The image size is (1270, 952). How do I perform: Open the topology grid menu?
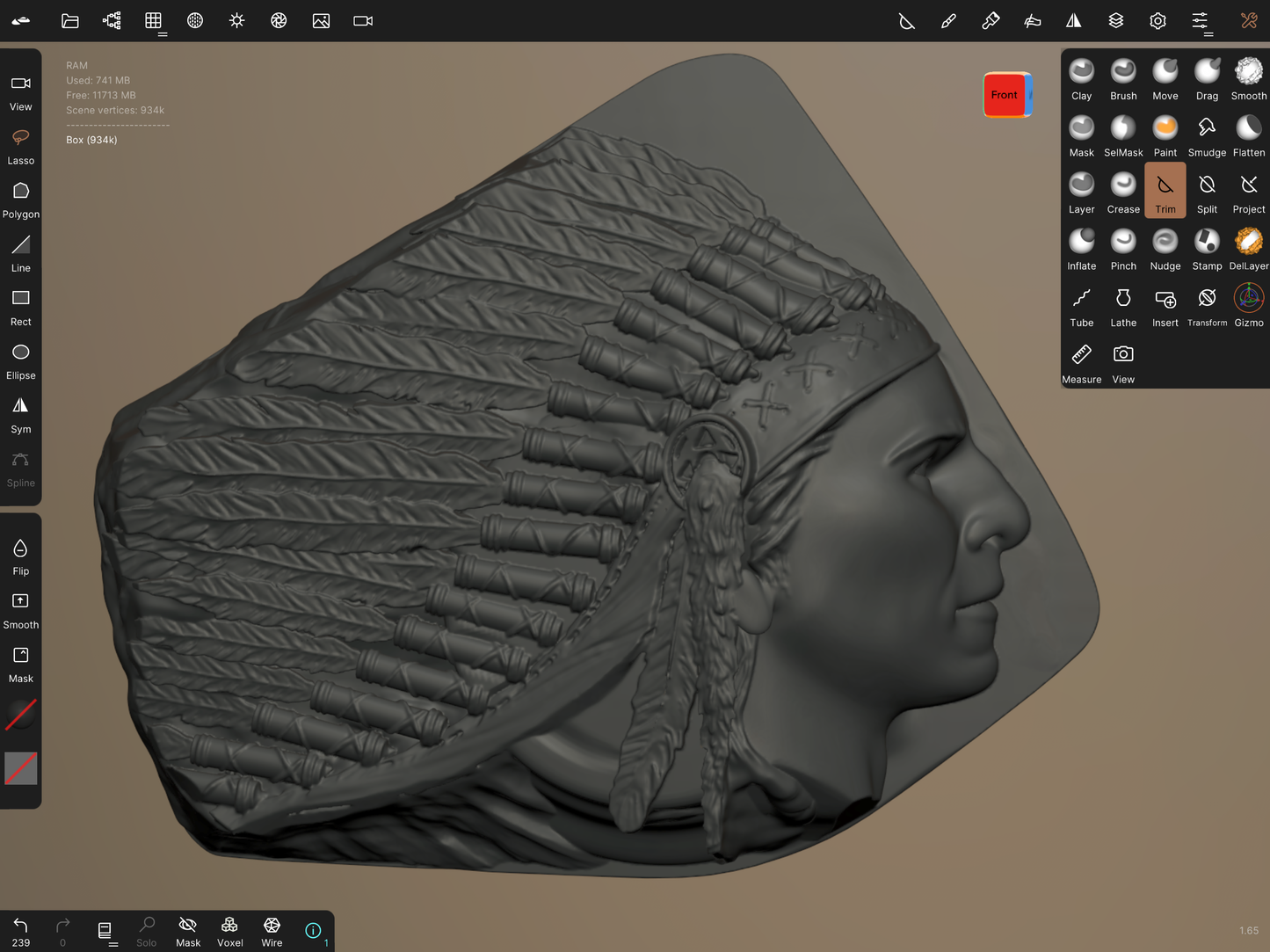click(x=154, y=21)
